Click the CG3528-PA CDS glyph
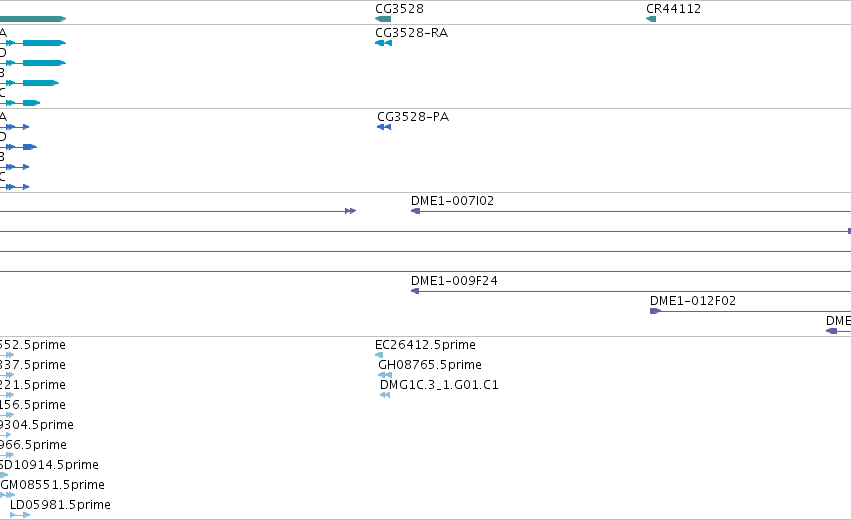Image resolution: width=851 pixels, height=520 pixels. click(384, 127)
